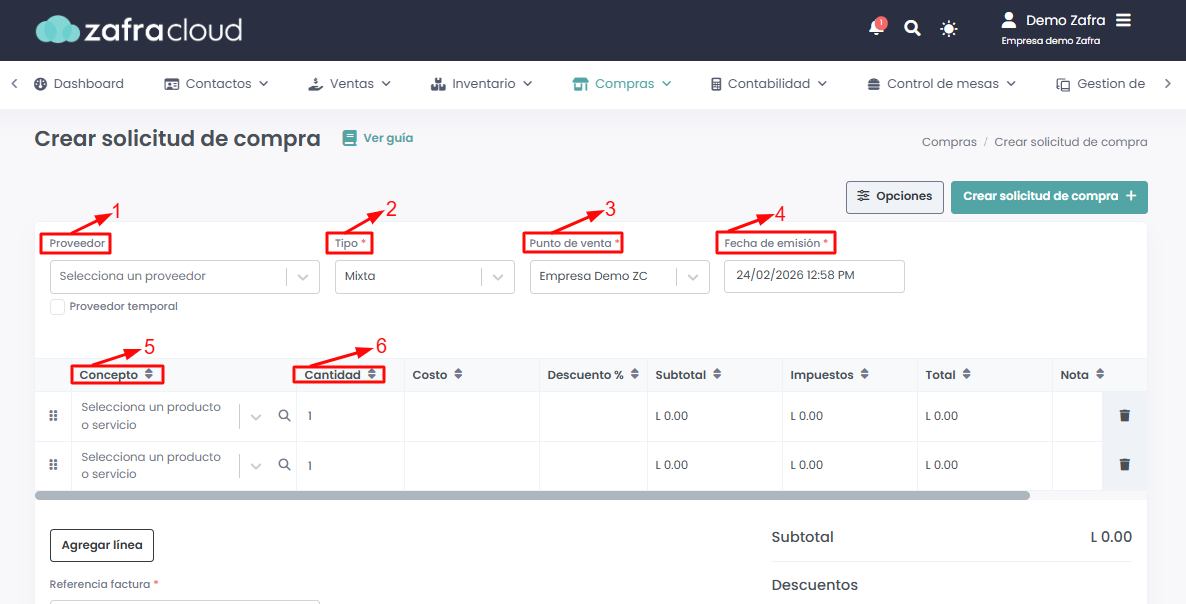Image resolution: width=1186 pixels, height=604 pixels.
Task: Click the second row Descuento % cell
Action: pyautogui.click(x=594, y=465)
